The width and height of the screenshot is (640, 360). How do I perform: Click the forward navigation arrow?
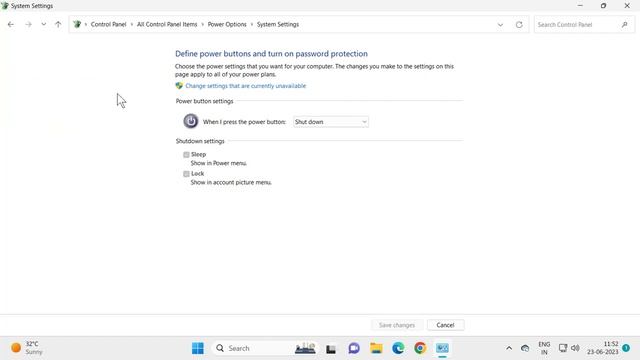coord(28,24)
